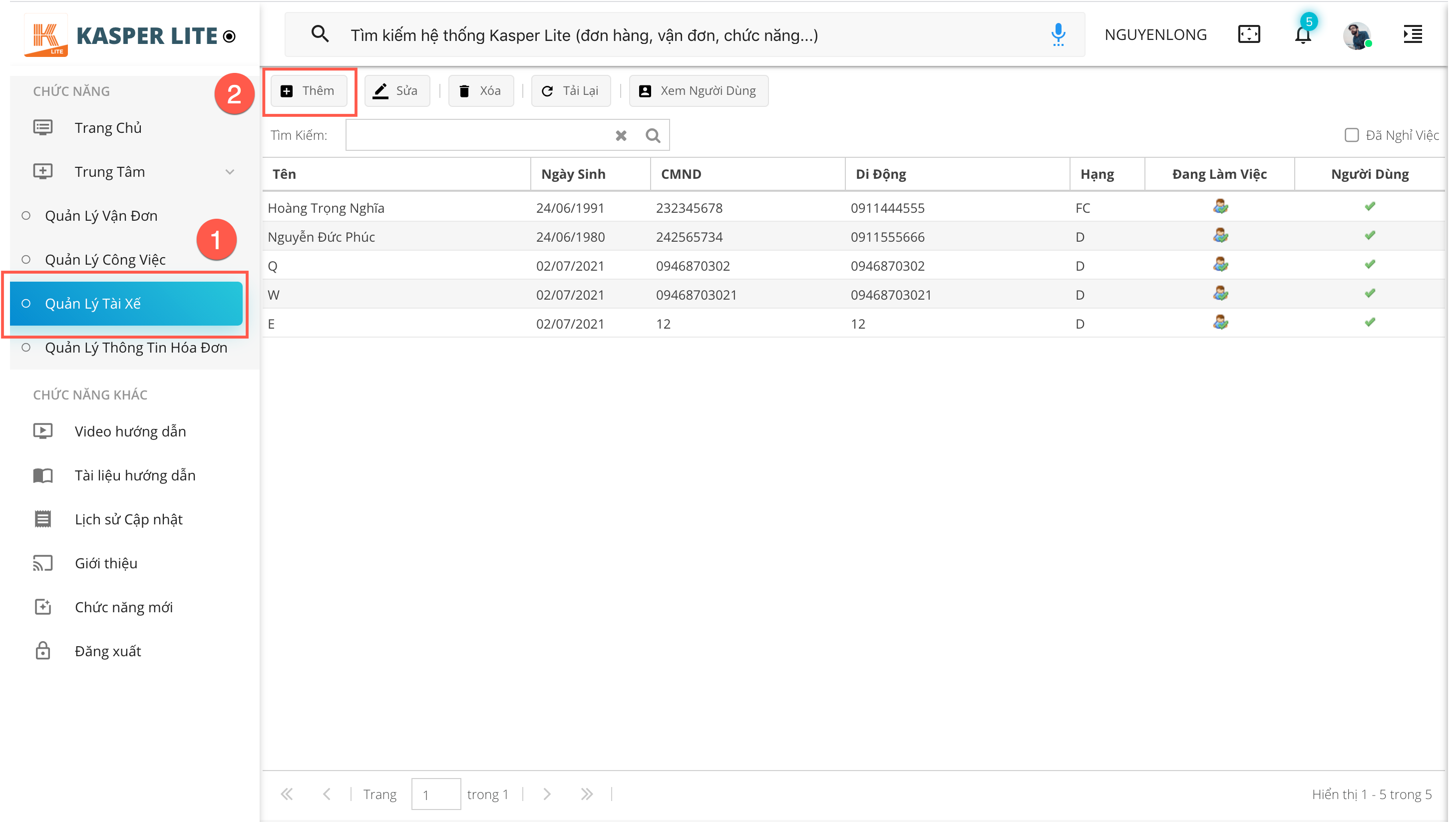Viewport: 1456px width, 822px height.
Task: Click the Xem Người Dùng button
Action: click(x=698, y=91)
